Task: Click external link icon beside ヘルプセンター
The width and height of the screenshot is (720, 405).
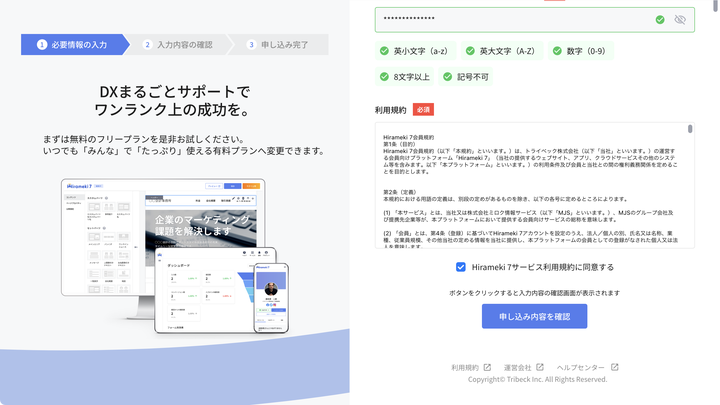Action: click(615, 367)
